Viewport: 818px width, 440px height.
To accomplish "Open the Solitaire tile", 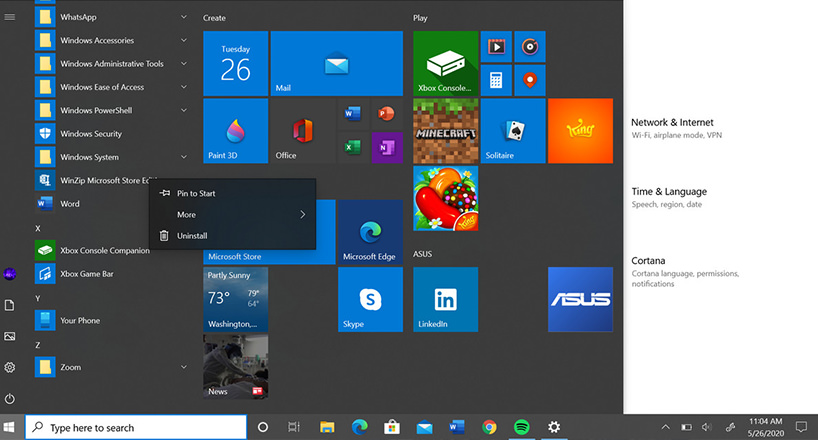I will (513, 131).
